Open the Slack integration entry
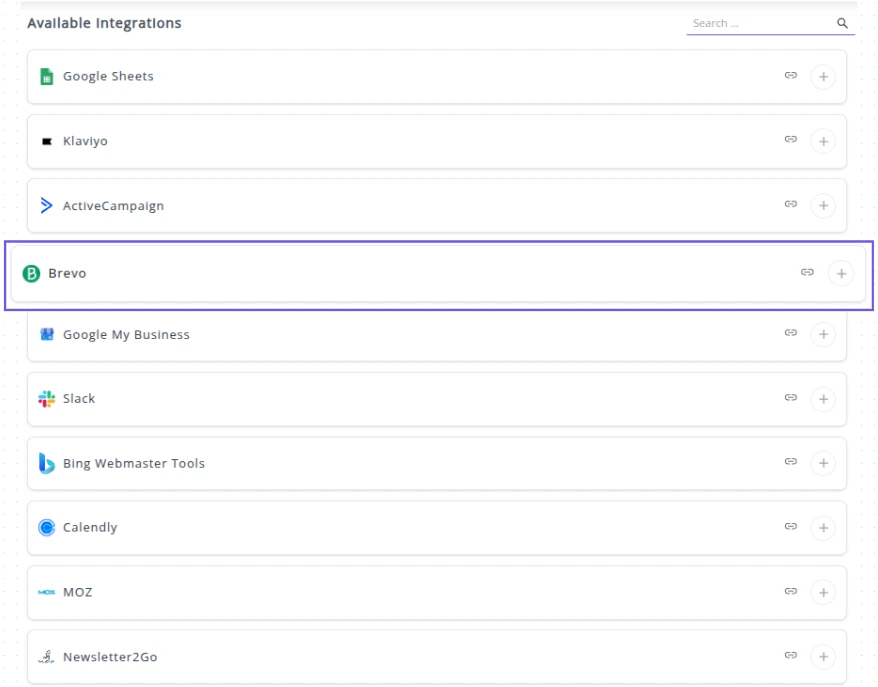Viewport: 878px width, 687px height. pyautogui.click(x=400, y=399)
